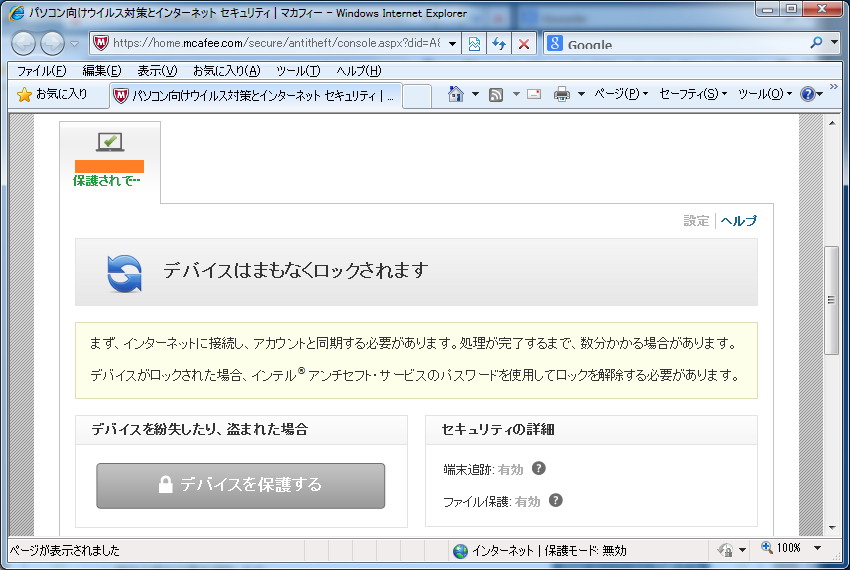Click the RSS feeds icon

pos(495,95)
